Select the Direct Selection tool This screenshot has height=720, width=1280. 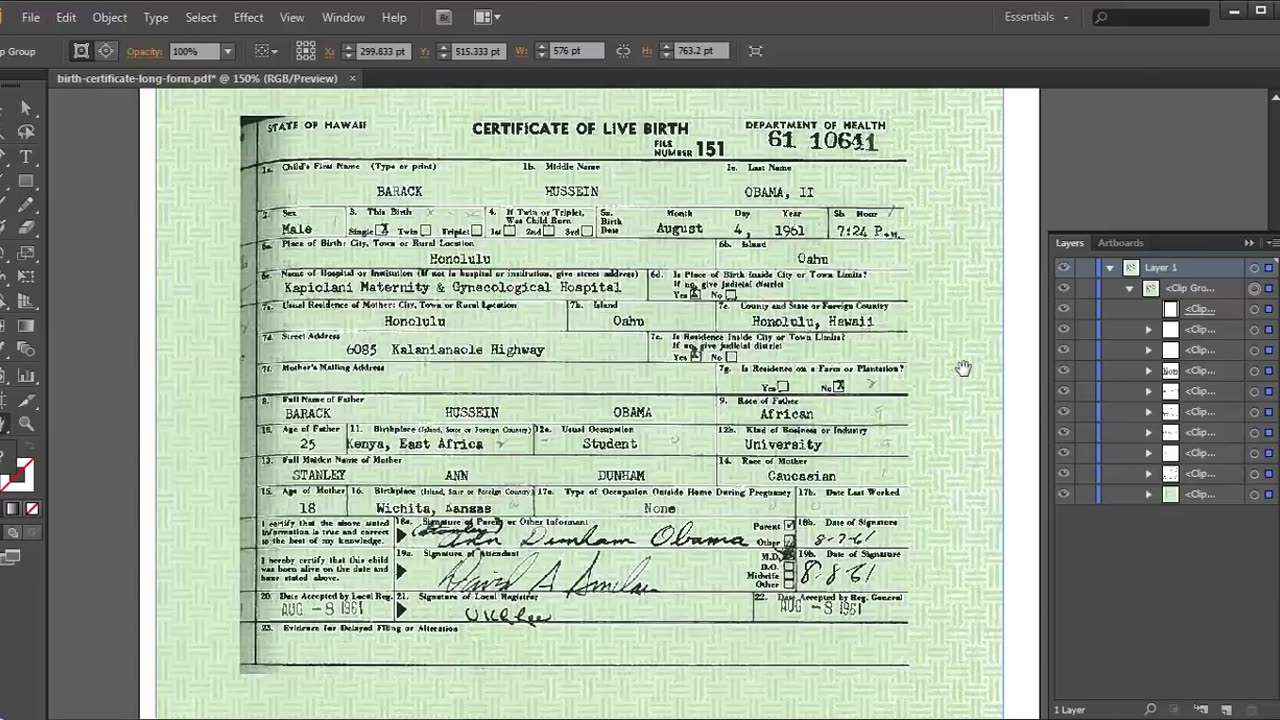(x=26, y=108)
